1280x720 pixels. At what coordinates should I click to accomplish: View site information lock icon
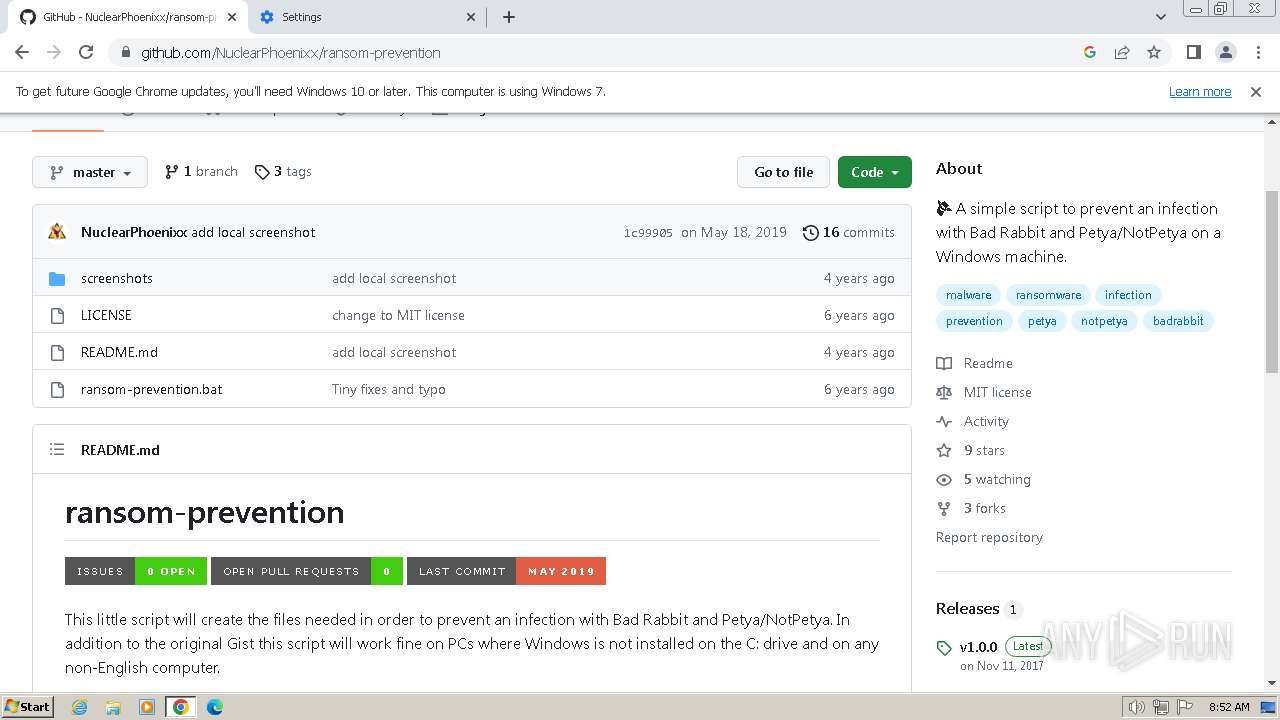(x=125, y=52)
